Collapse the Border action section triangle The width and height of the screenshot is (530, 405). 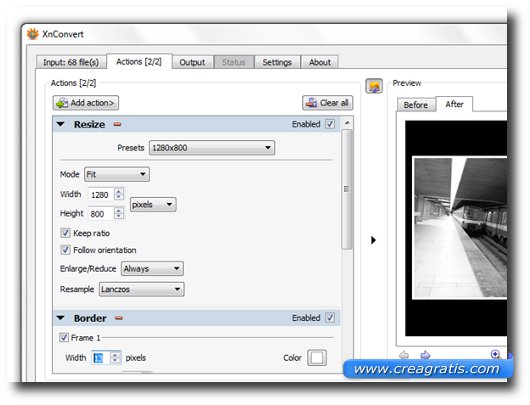pos(61,318)
